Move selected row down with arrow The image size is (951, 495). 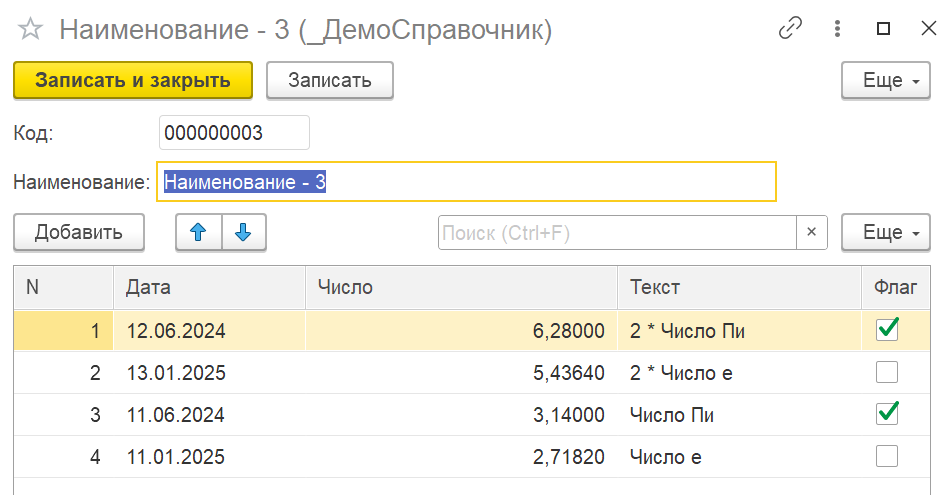pos(243,233)
